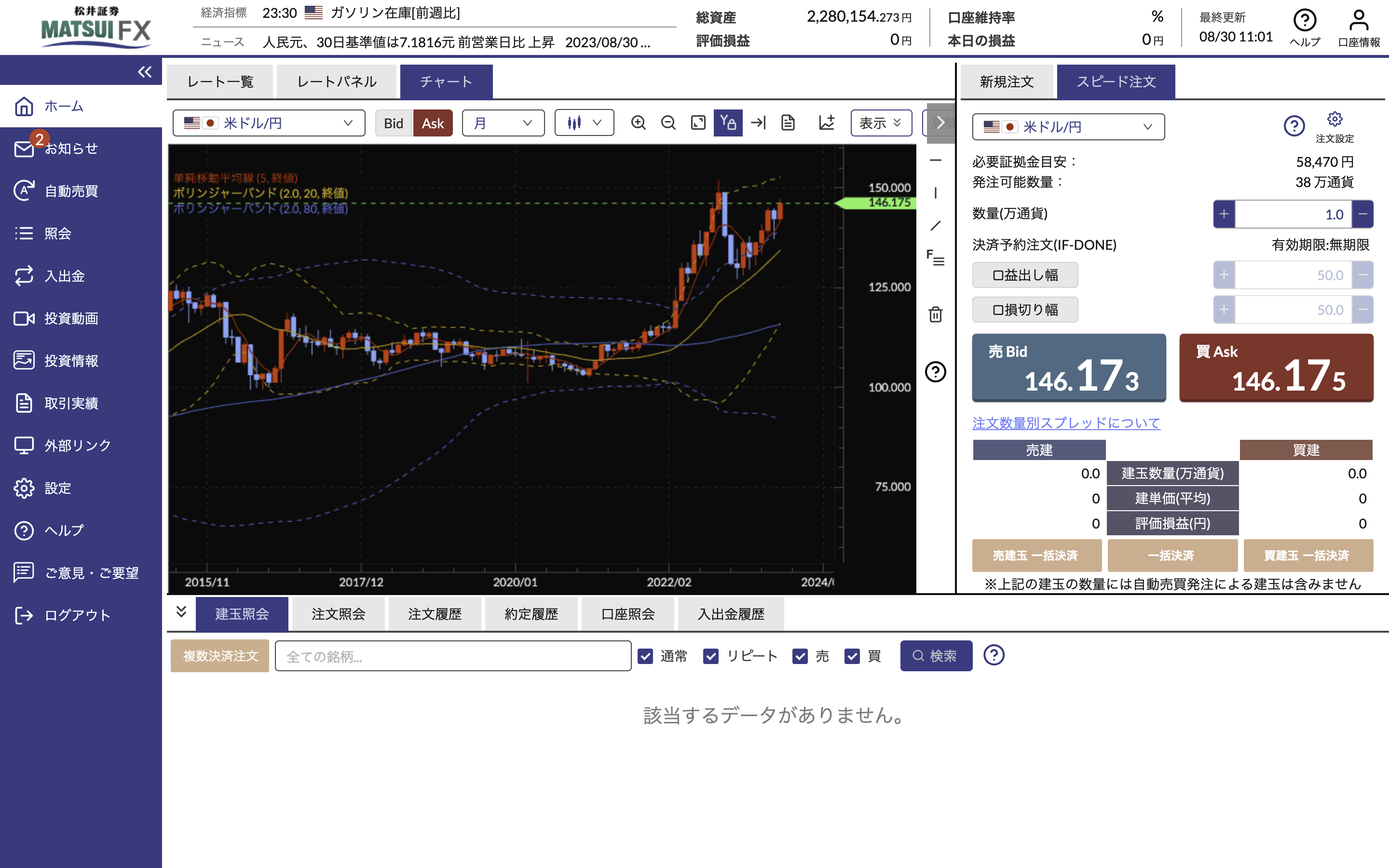
Task: Open speed order currency pair dropdown
Action: 1068,126
